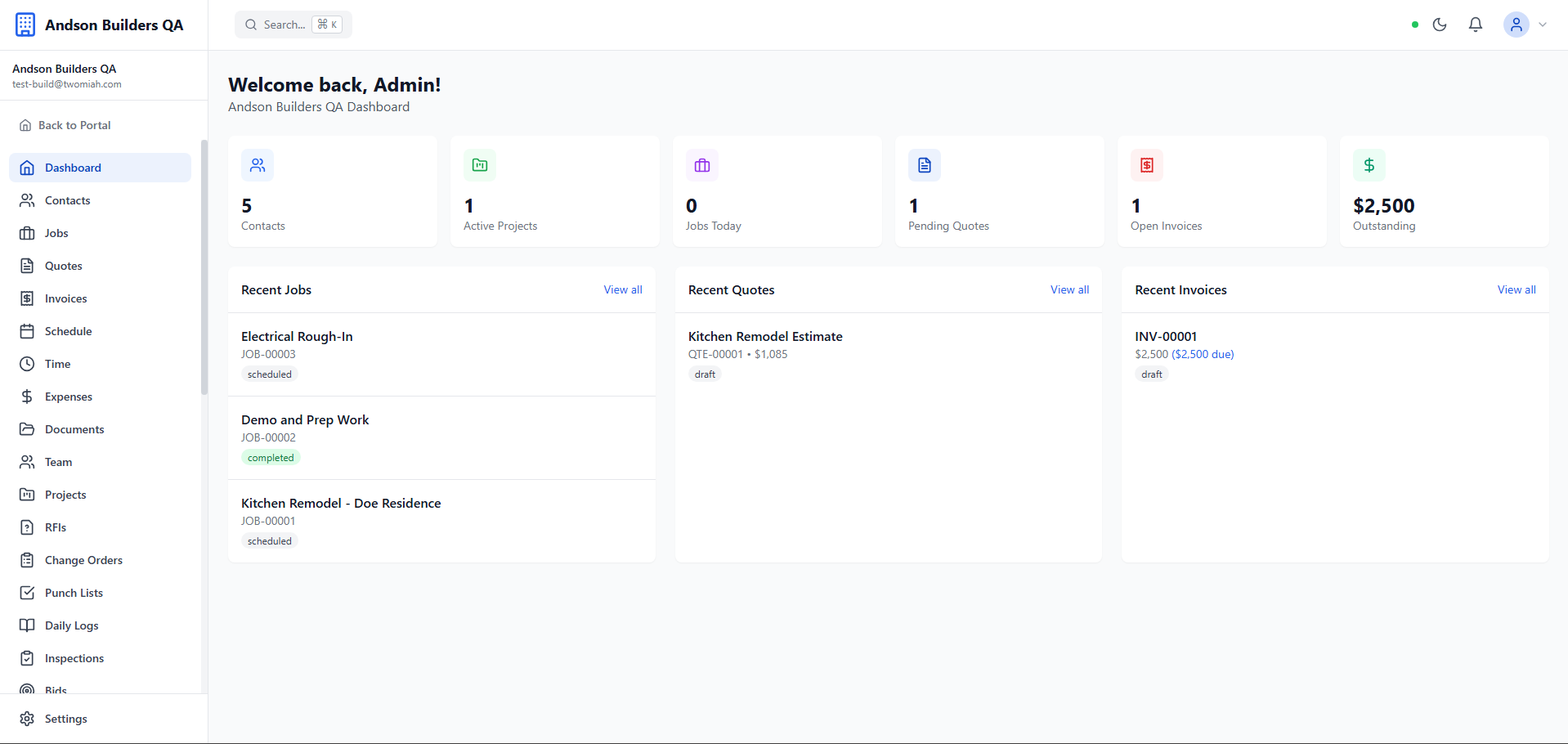Open the Kitchen Remodel Estimate quote

[x=764, y=336]
